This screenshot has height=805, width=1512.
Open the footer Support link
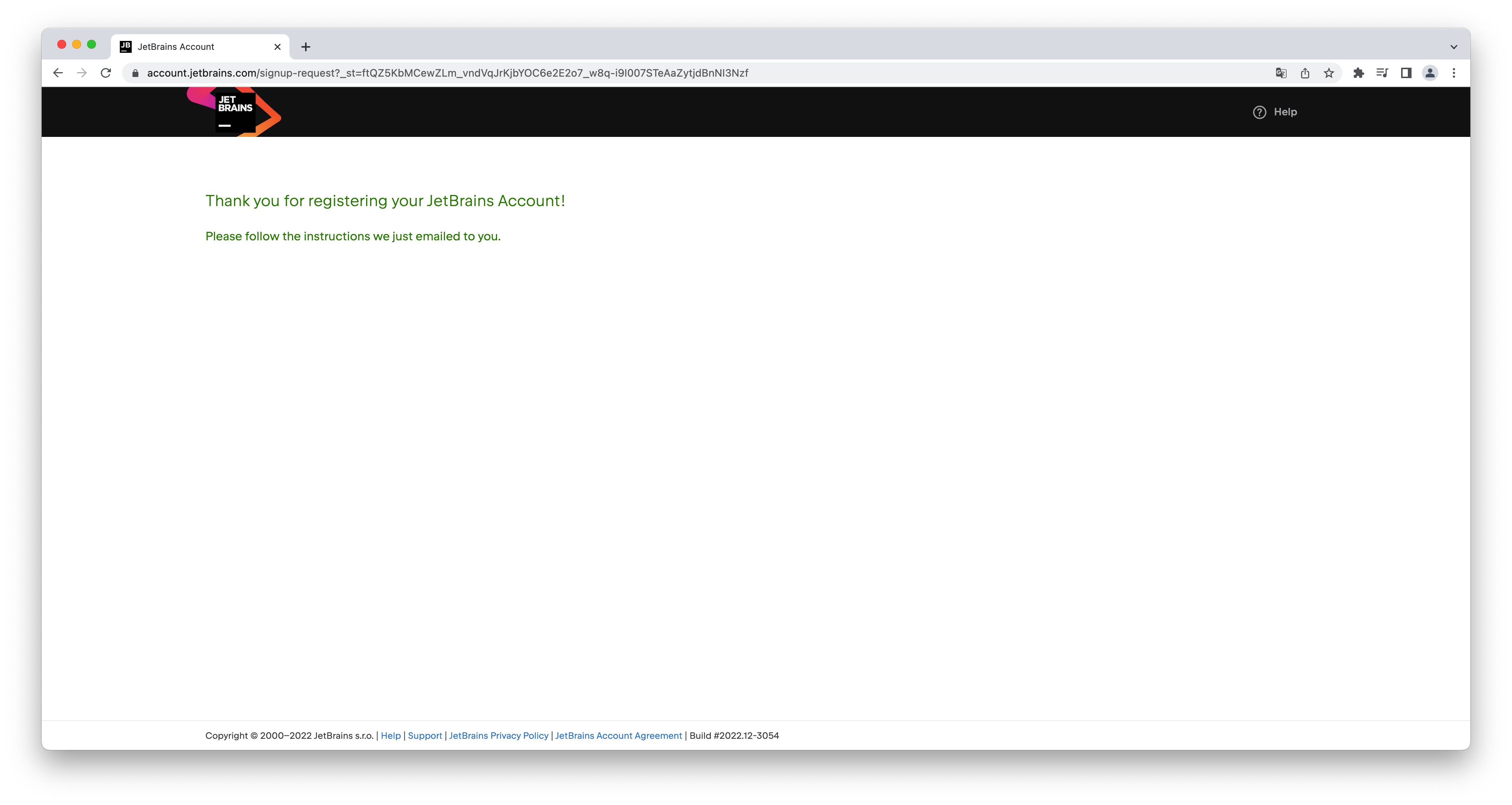point(425,735)
